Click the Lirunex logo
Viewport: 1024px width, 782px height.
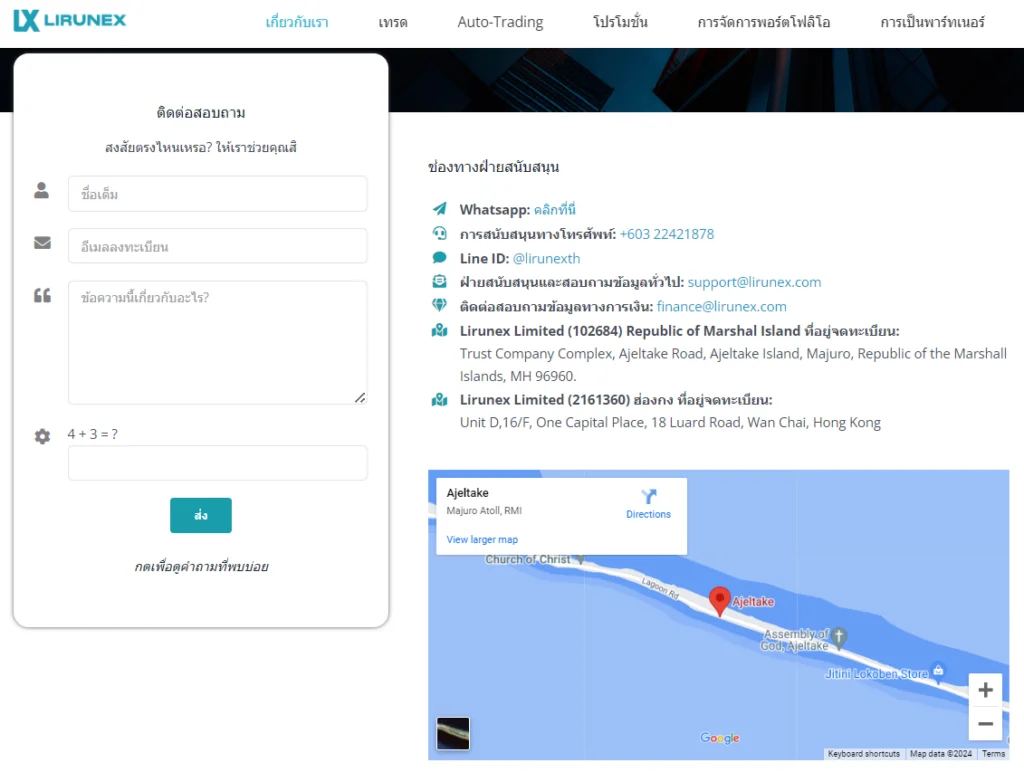point(70,20)
